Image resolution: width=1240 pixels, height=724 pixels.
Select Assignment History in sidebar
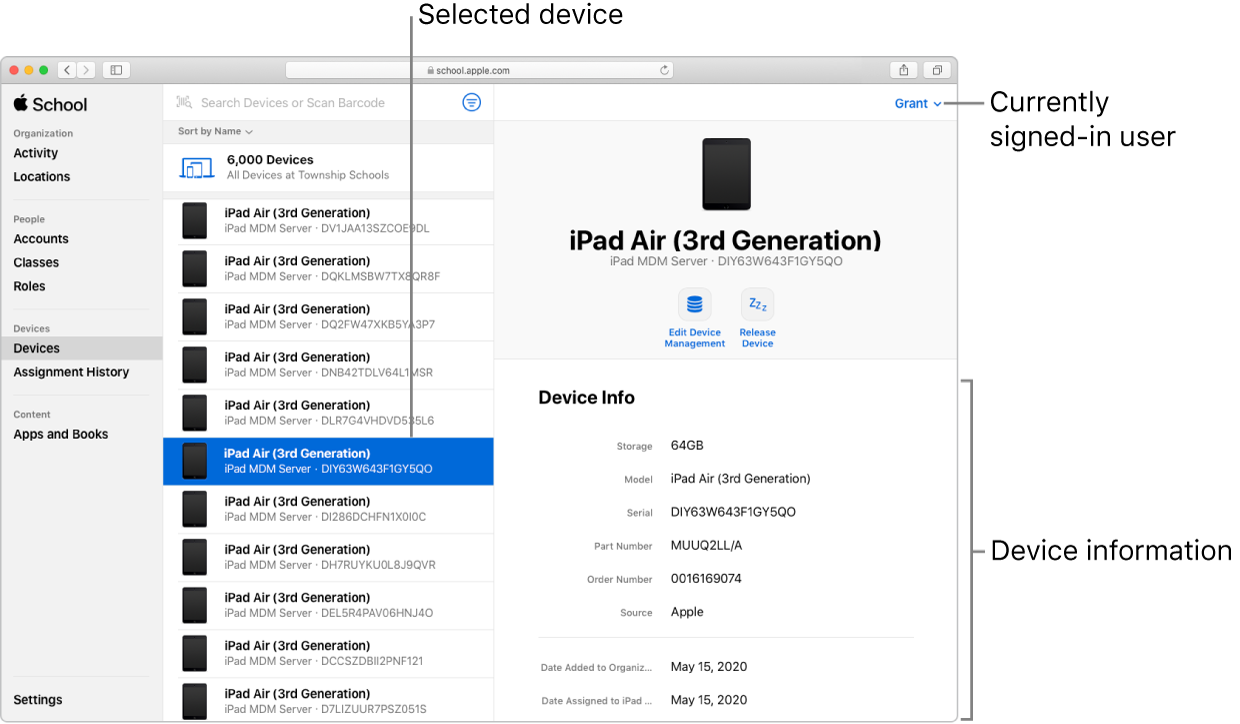[x=71, y=372]
